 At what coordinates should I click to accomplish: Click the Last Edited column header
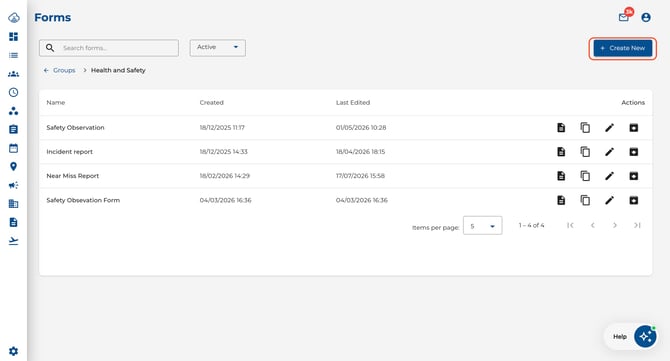point(353,103)
